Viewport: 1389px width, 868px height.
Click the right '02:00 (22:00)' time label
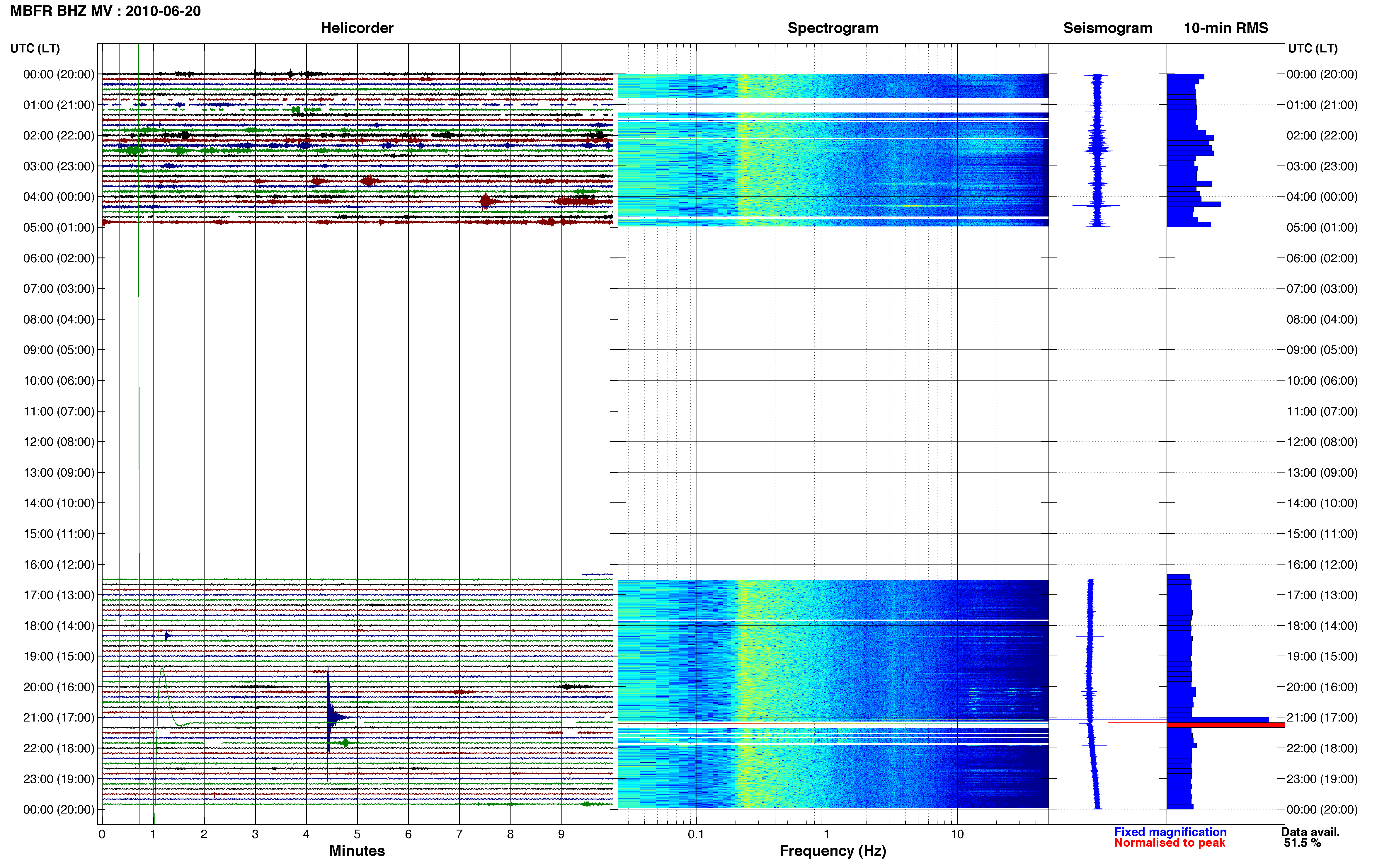tap(1322, 135)
